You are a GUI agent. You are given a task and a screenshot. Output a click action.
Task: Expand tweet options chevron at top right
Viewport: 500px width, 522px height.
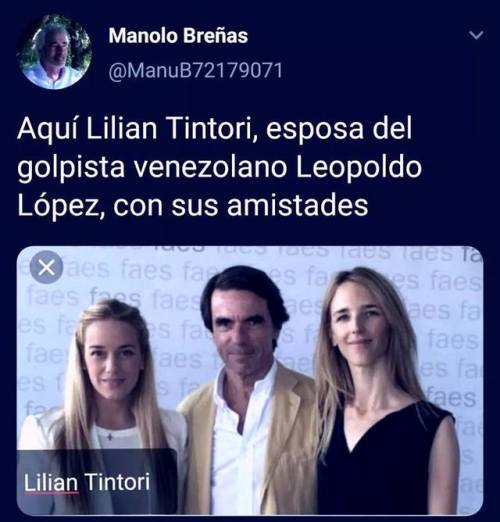[x=476, y=35]
